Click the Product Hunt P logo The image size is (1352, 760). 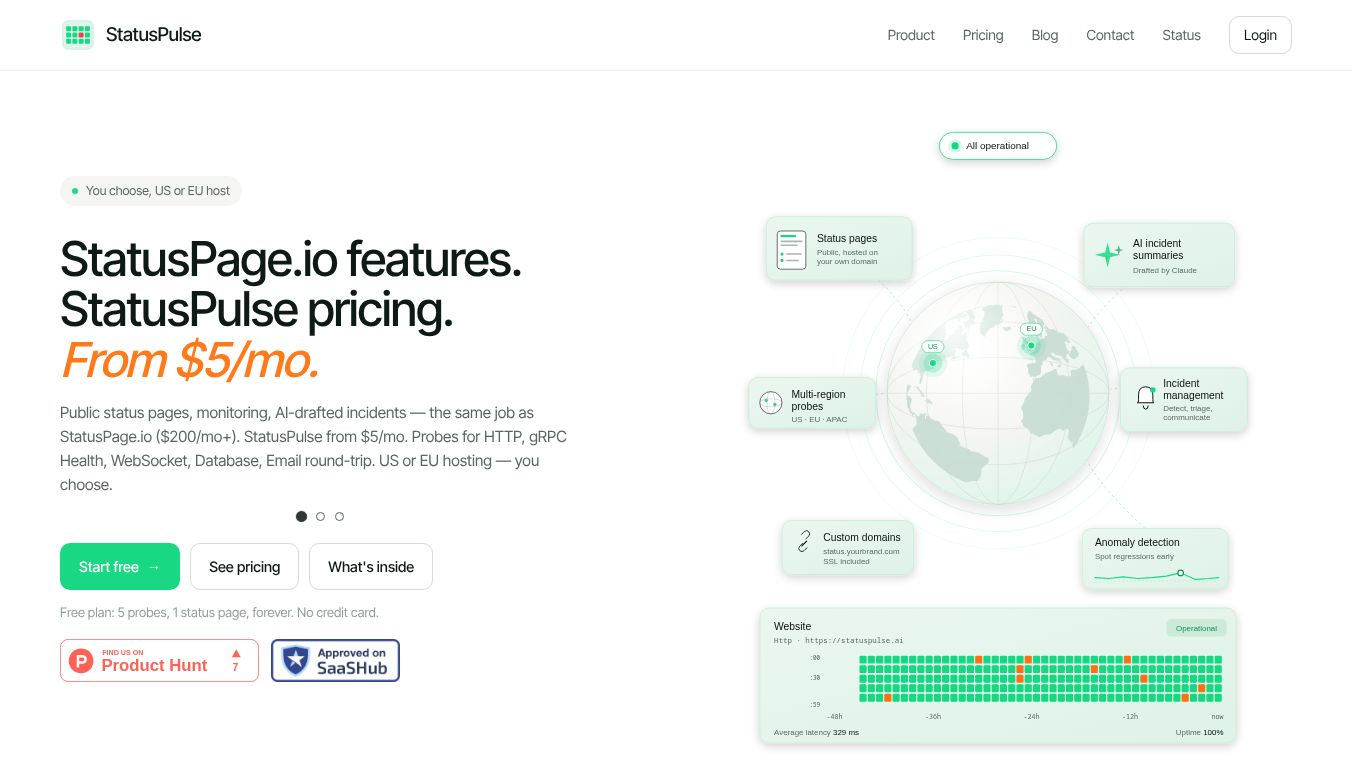[81, 660]
